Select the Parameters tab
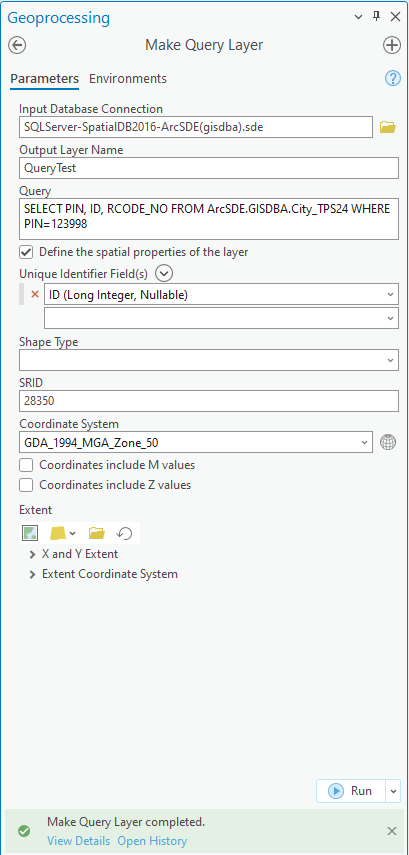This screenshot has height=855, width=409. click(45, 79)
